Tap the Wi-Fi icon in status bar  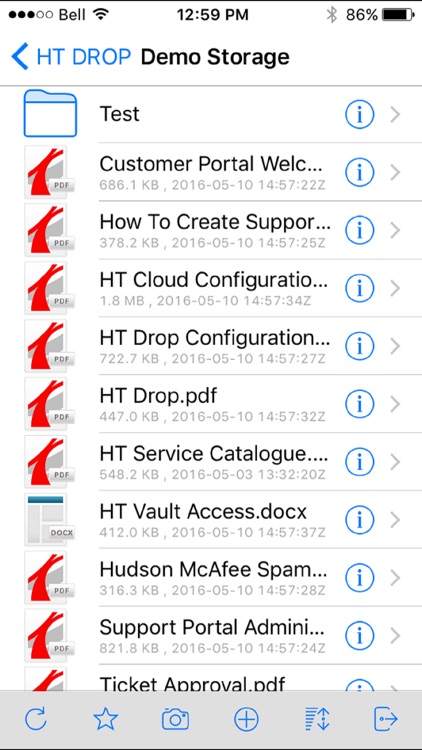click(x=101, y=15)
